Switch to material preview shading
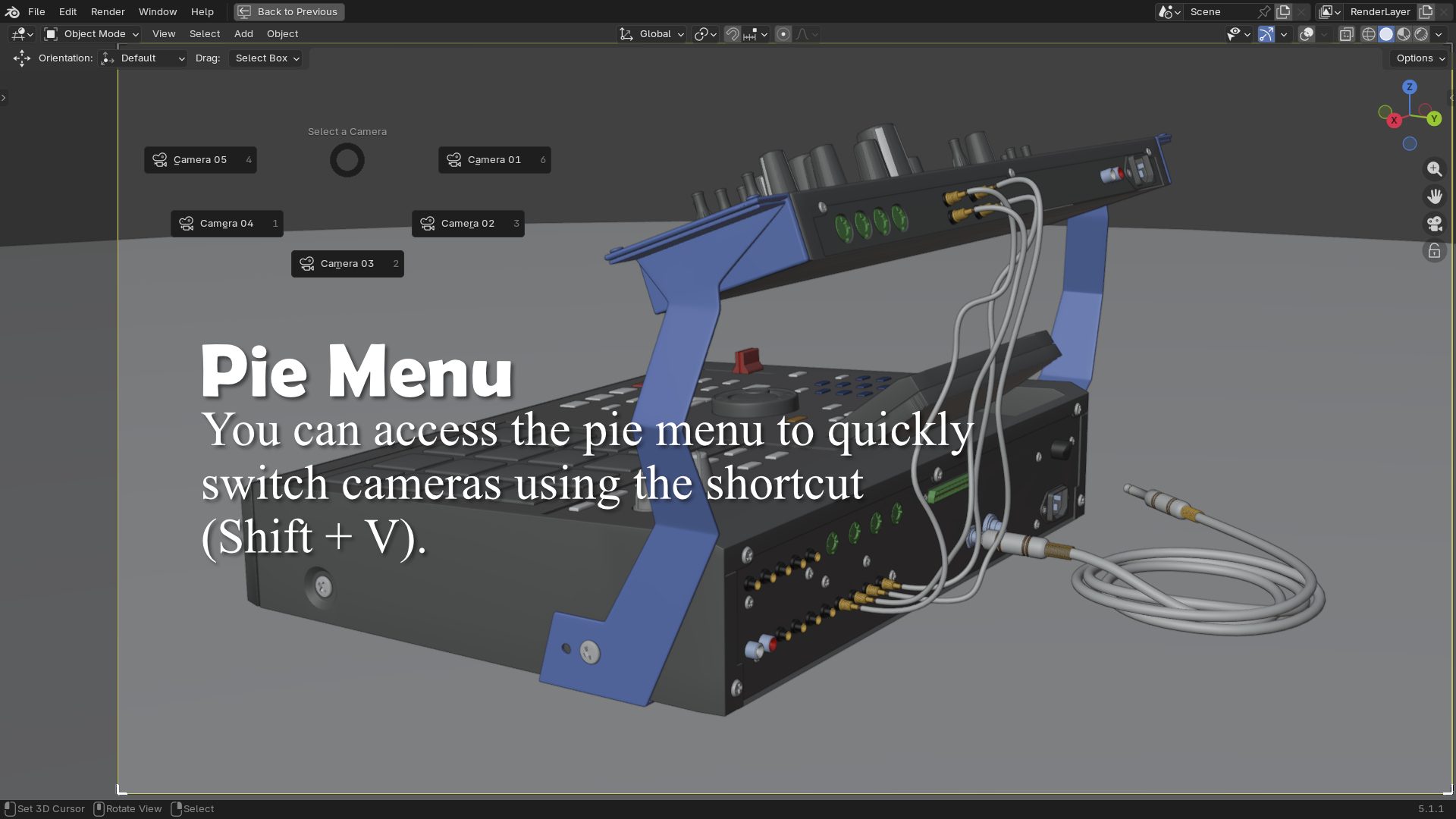 [1404, 34]
